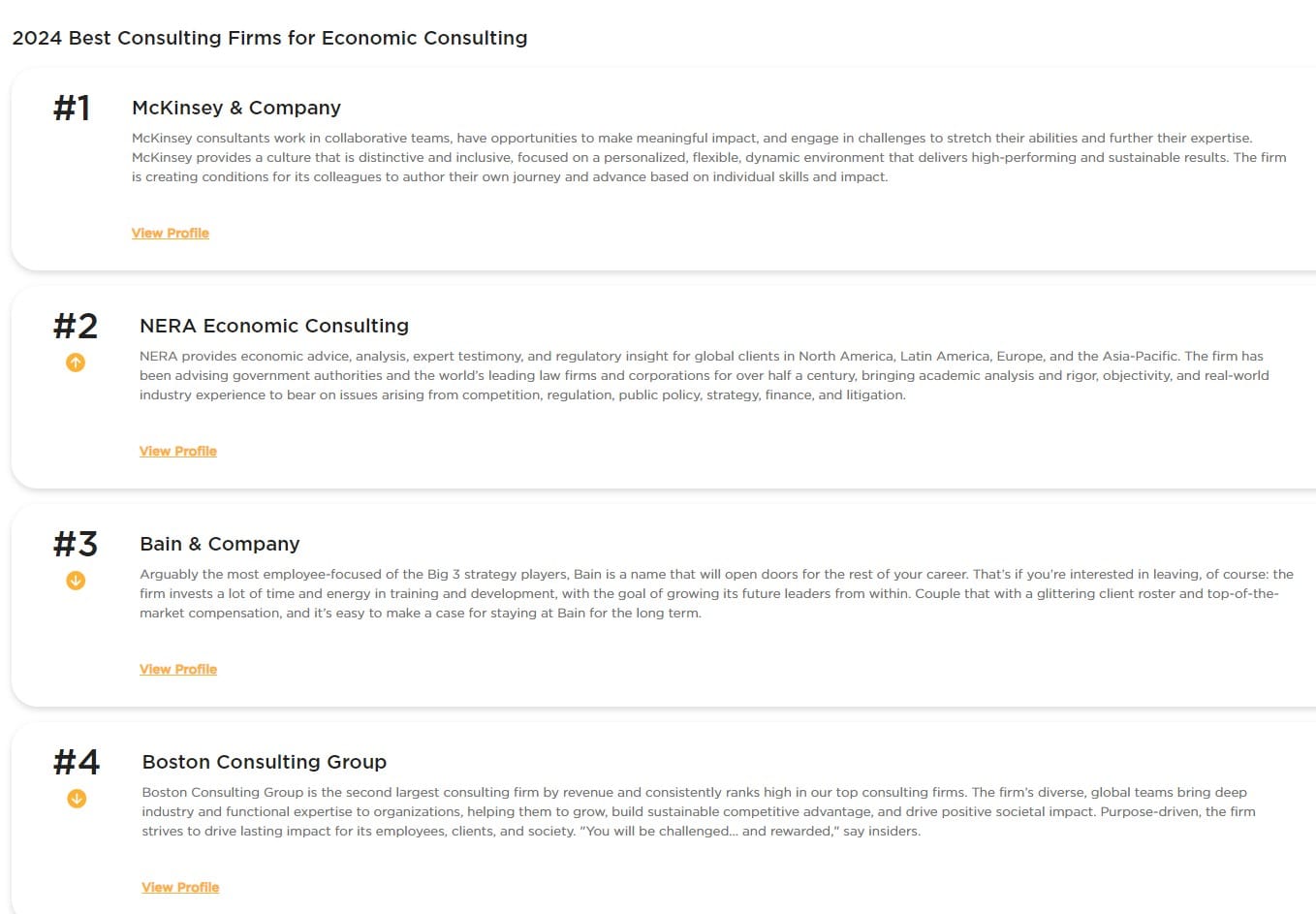The image size is (1316, 914).
Task: Click the #4 rank number
Action: click(x=77, y=762)
